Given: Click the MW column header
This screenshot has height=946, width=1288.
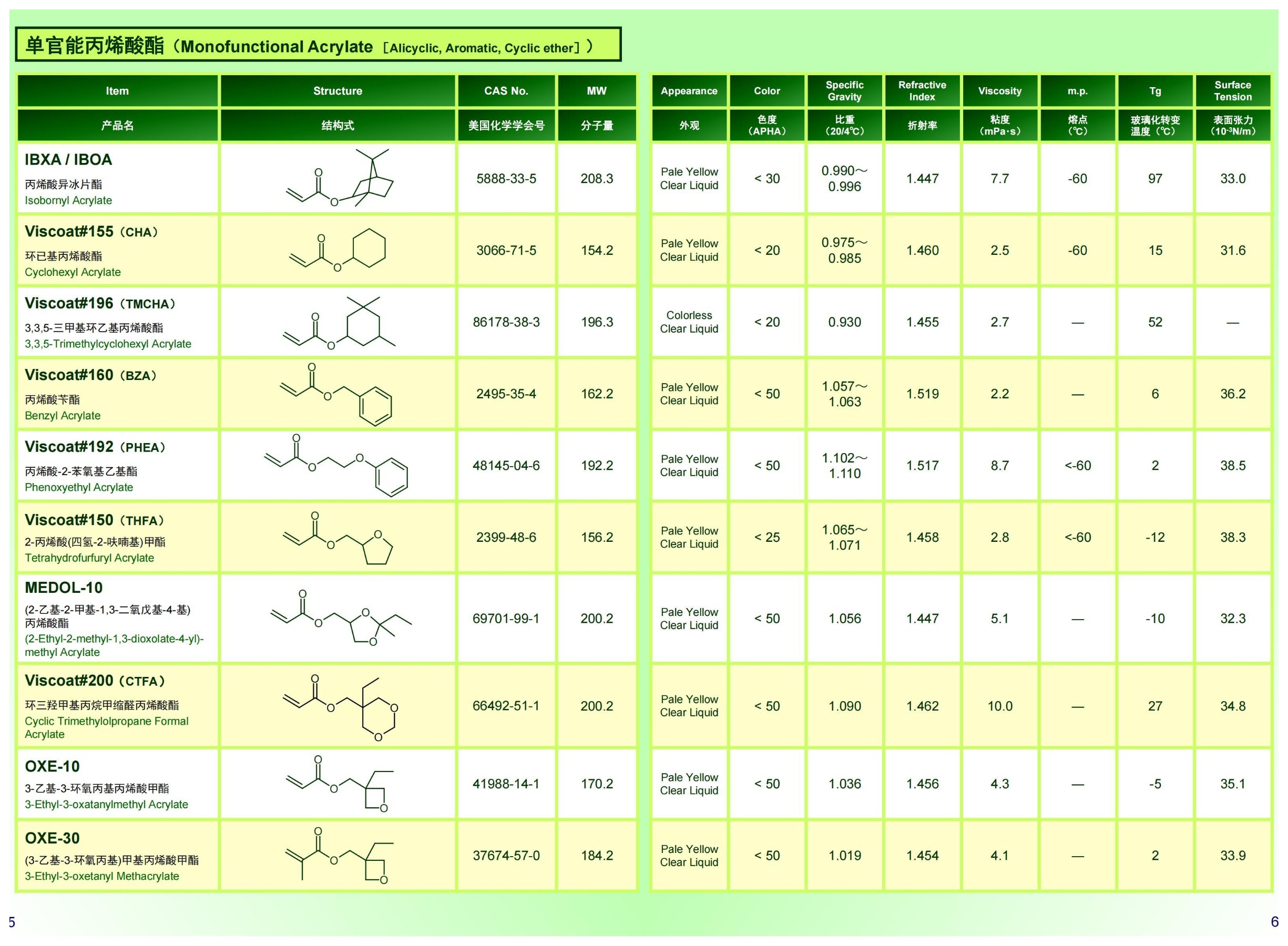Looking at the screenshot, I should click(x=597, y=91).
